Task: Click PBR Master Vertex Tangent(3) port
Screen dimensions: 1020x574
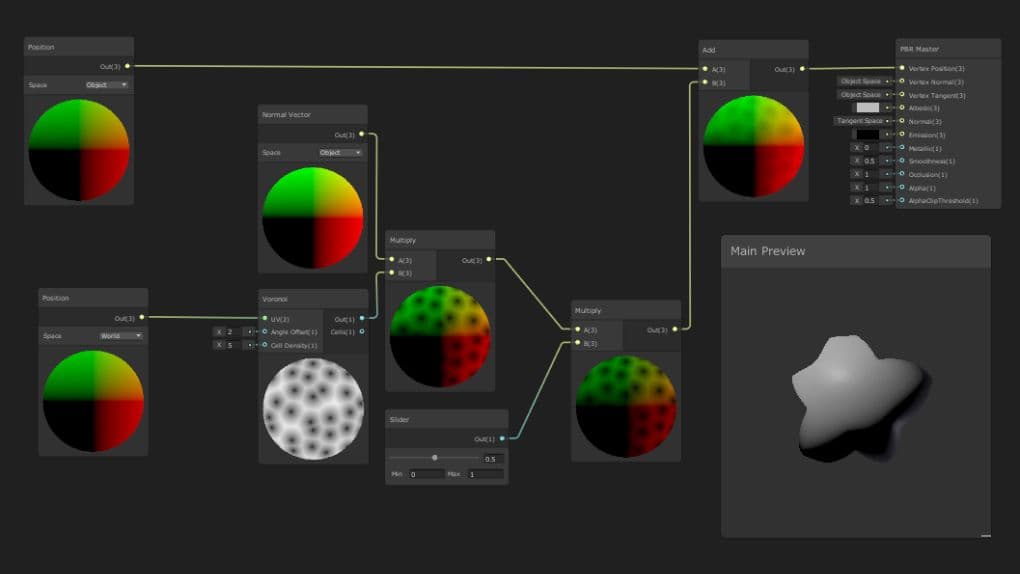Action: [x=902, y=94]
